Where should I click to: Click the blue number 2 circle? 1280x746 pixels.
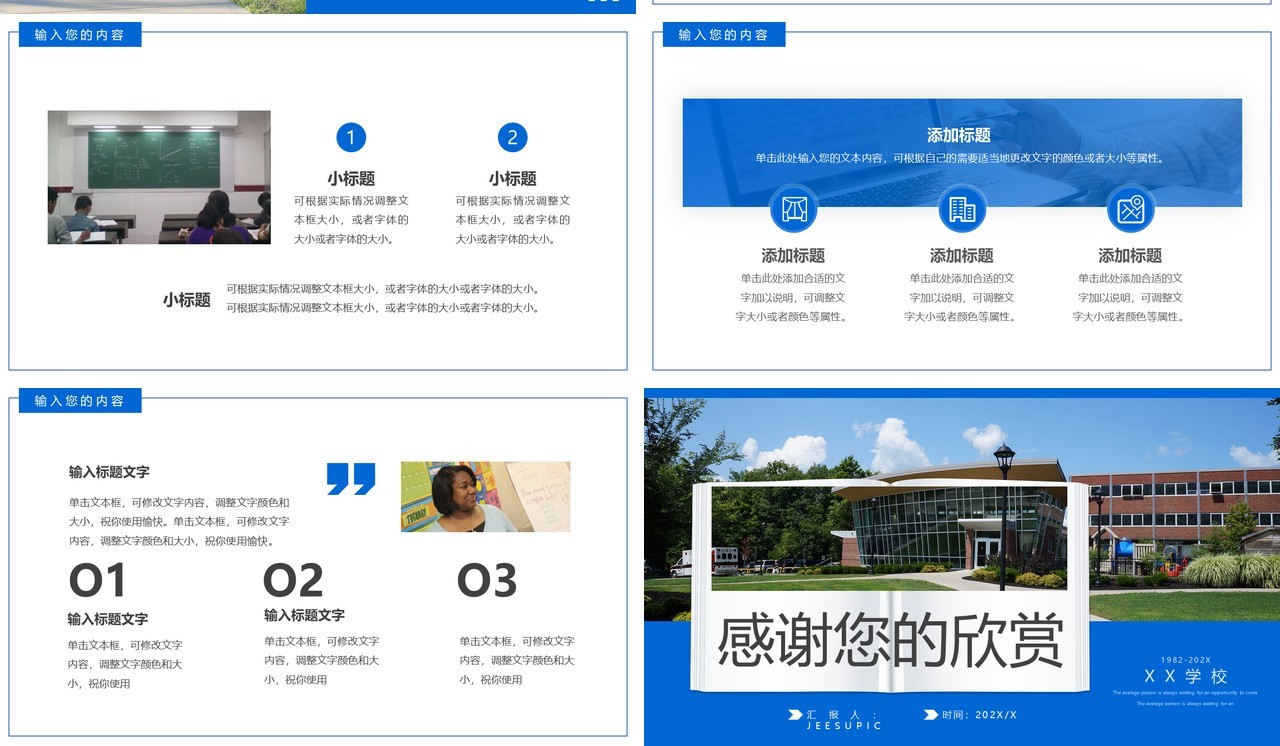[x=513, y=137]
